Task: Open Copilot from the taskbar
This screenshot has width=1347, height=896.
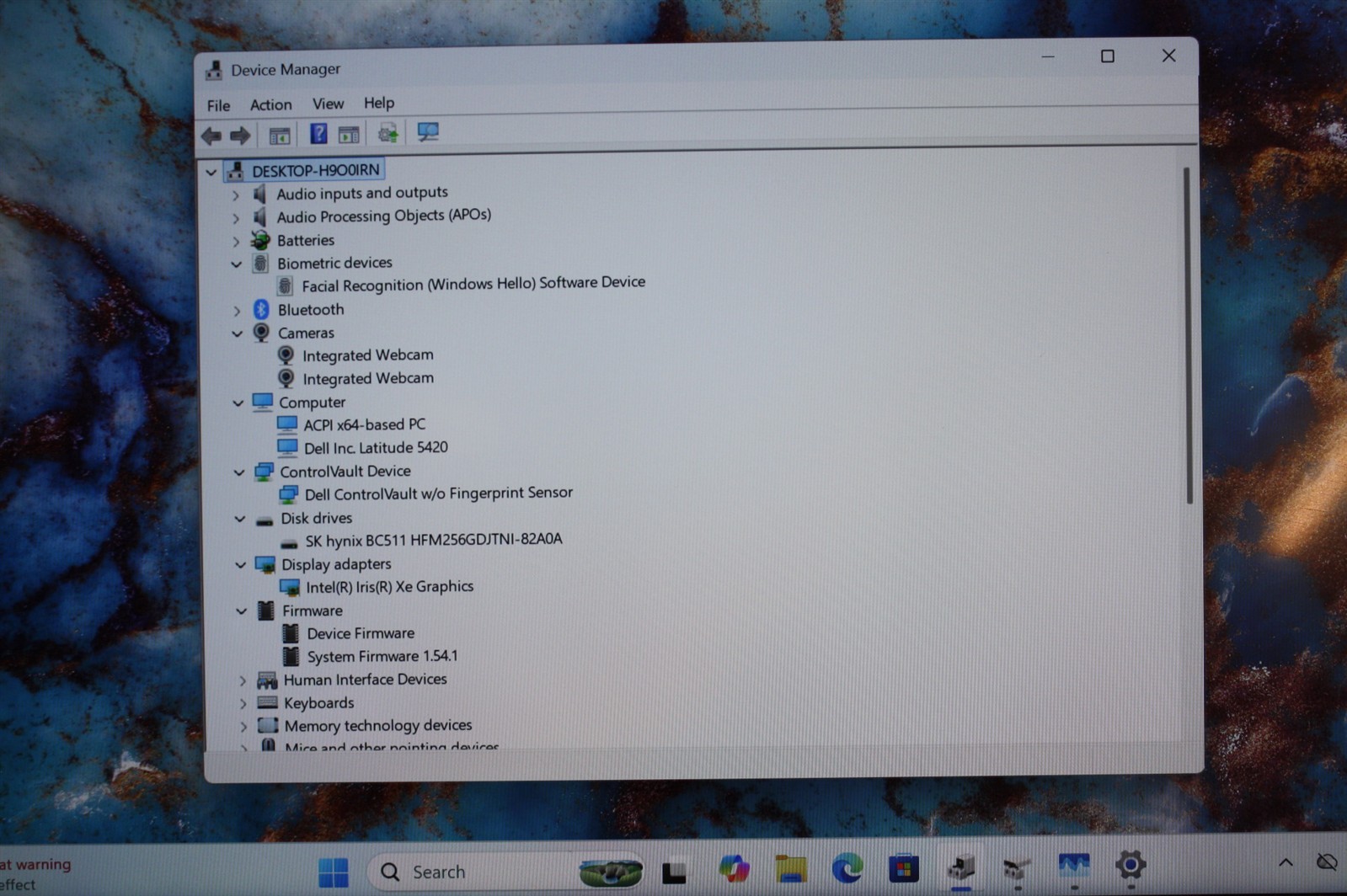Action: (x=734, y=869)
